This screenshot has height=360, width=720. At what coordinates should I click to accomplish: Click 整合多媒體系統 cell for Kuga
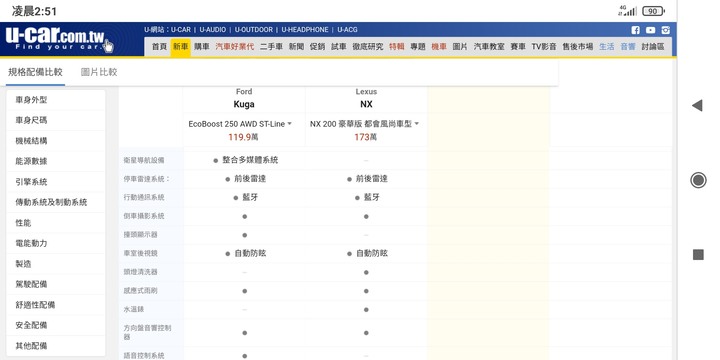pyautogui.click(x=246, y=160)
